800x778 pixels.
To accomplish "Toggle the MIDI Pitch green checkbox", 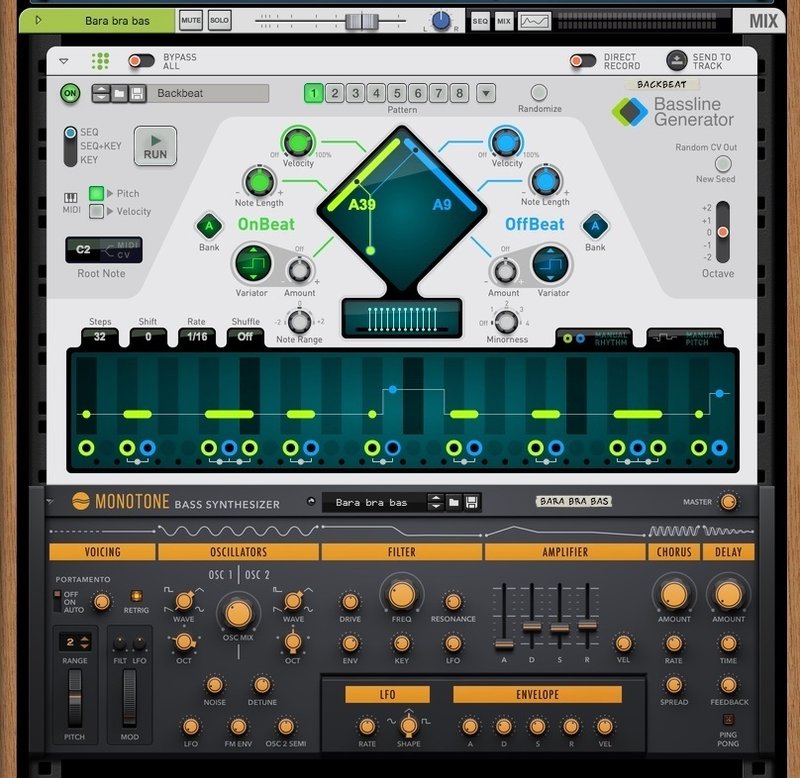I will [x=96, y=193].
